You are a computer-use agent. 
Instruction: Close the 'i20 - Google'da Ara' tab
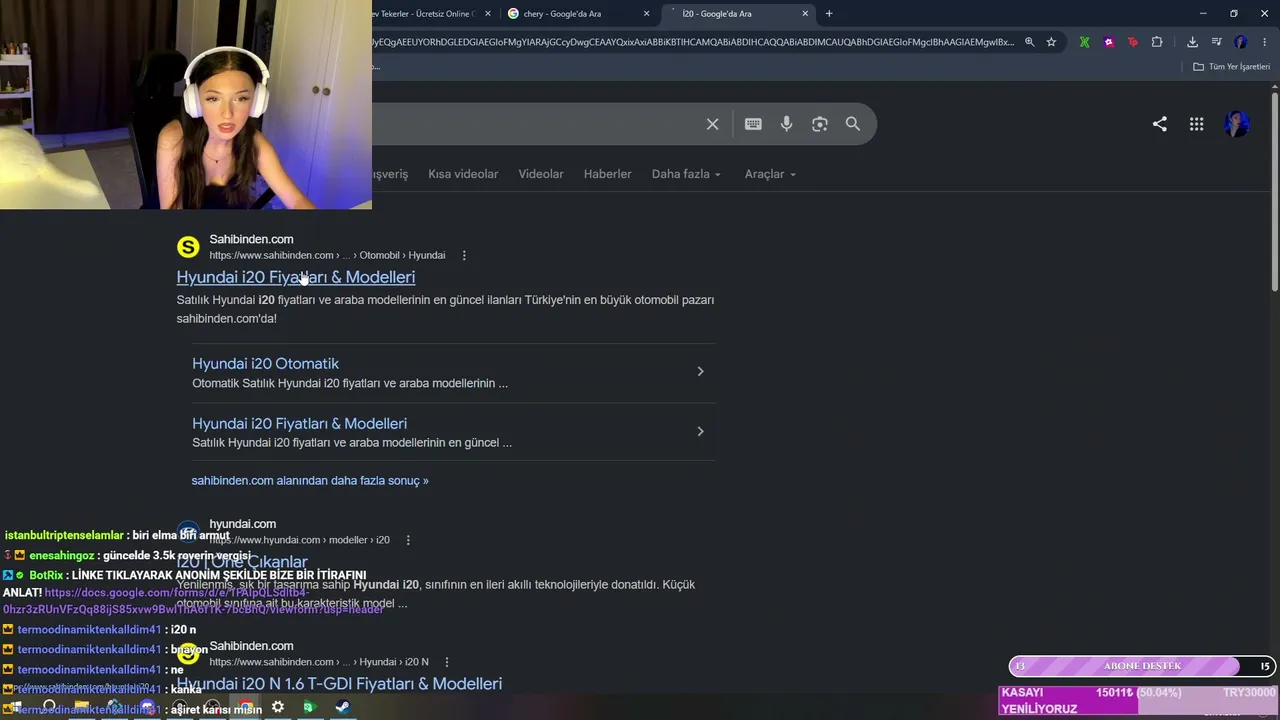tap(805, 14)
